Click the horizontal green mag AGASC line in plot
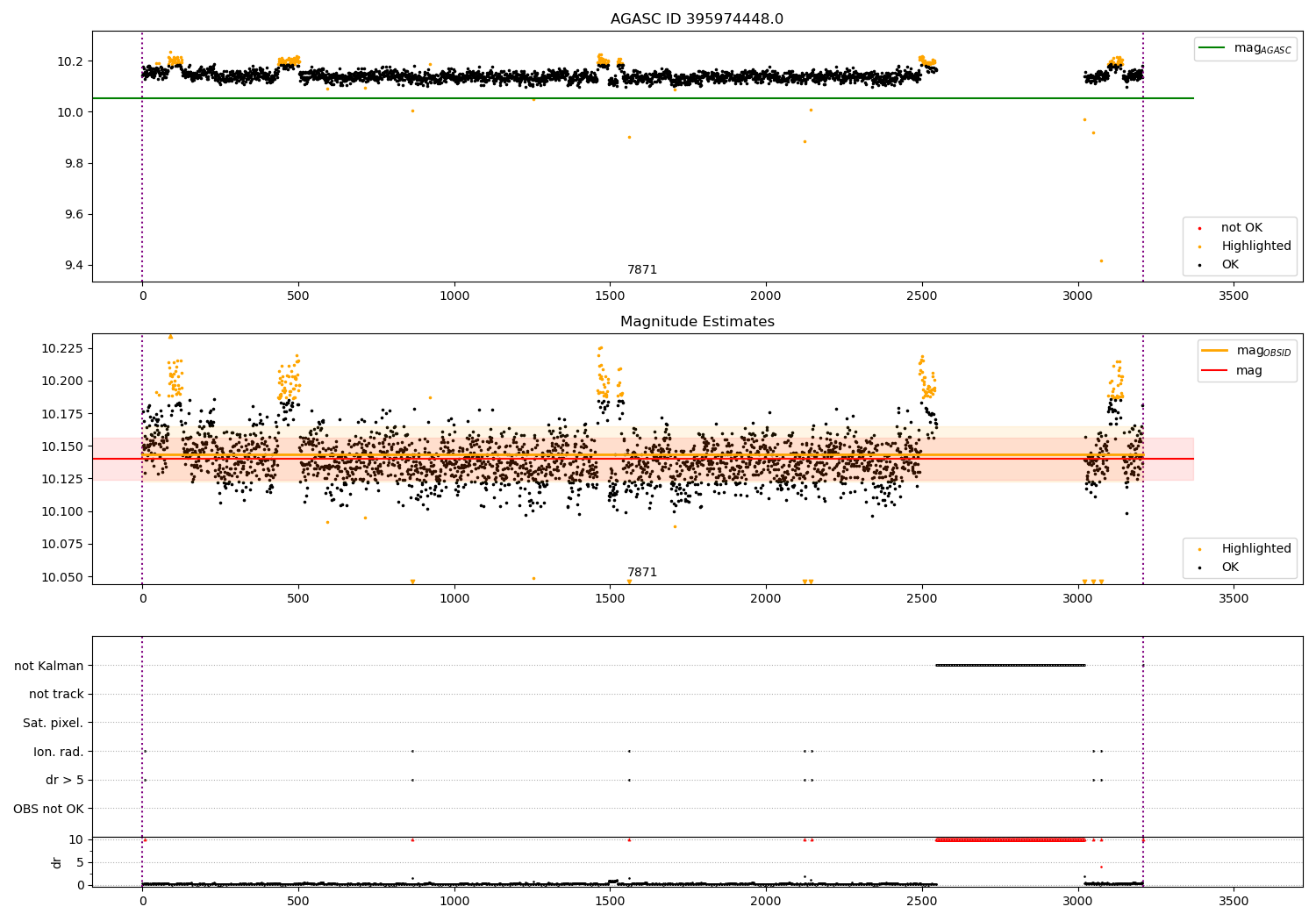Image resolution: width=1316 pixels, height=921 pixels. click(x=643, y=98)
